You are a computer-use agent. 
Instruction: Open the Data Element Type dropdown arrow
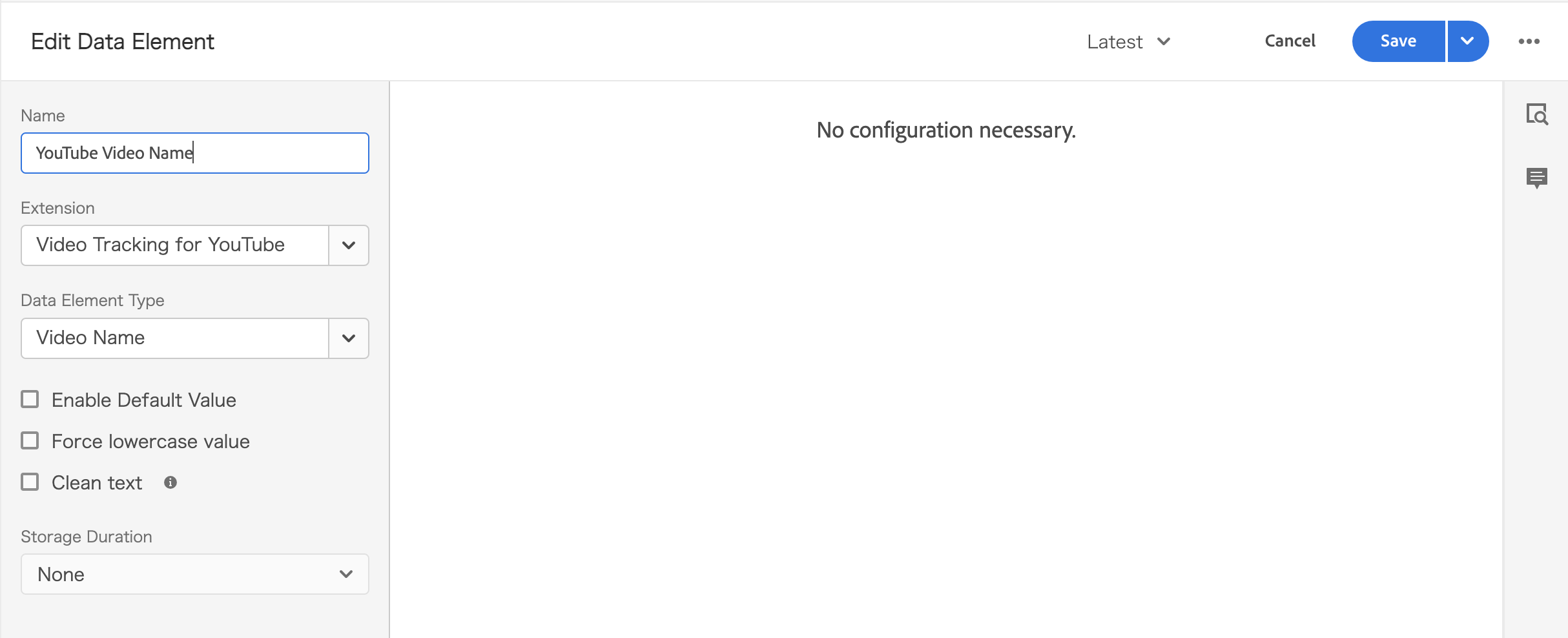point(349,338)
